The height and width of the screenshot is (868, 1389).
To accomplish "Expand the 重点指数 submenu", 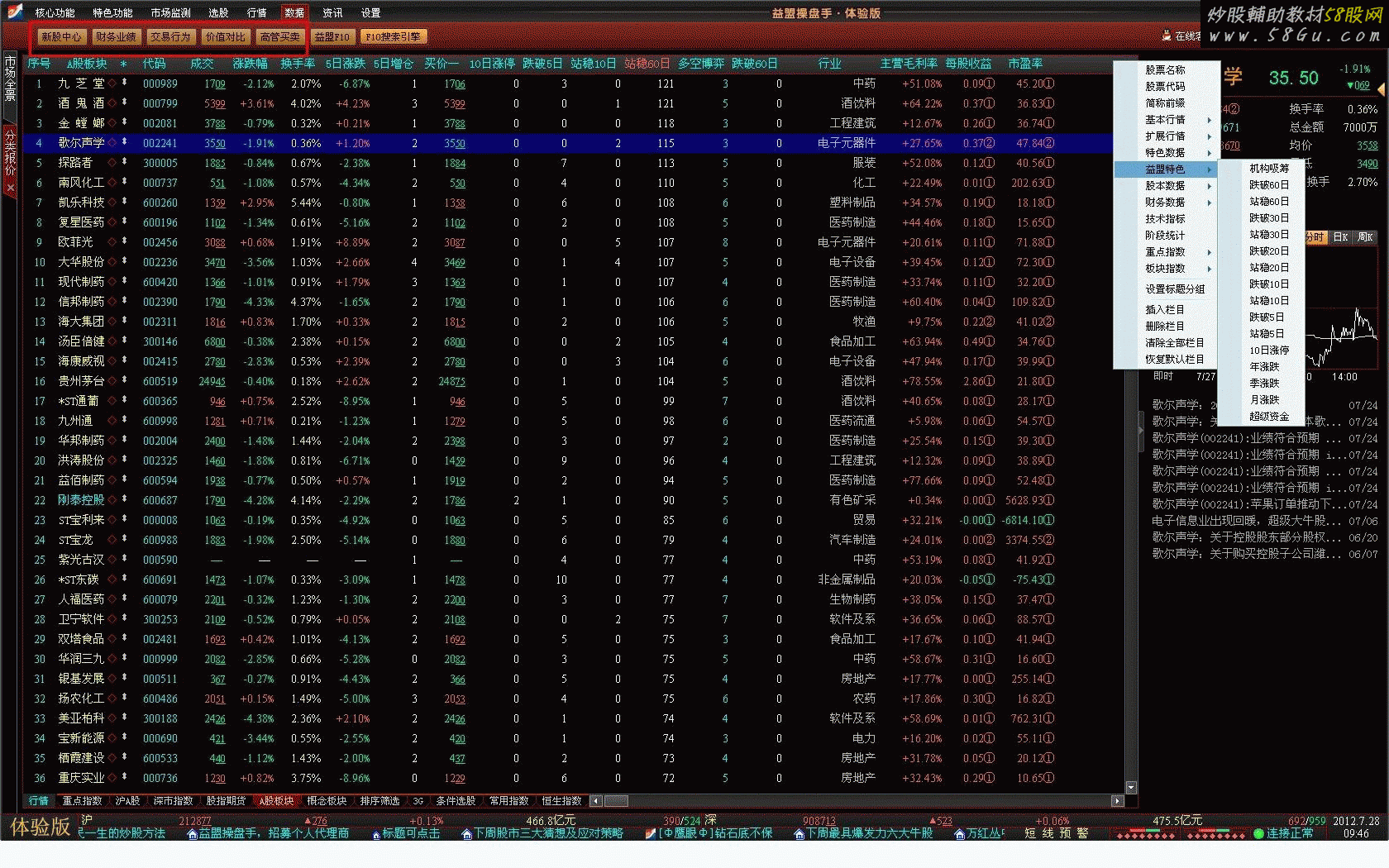I will 1167,252.
